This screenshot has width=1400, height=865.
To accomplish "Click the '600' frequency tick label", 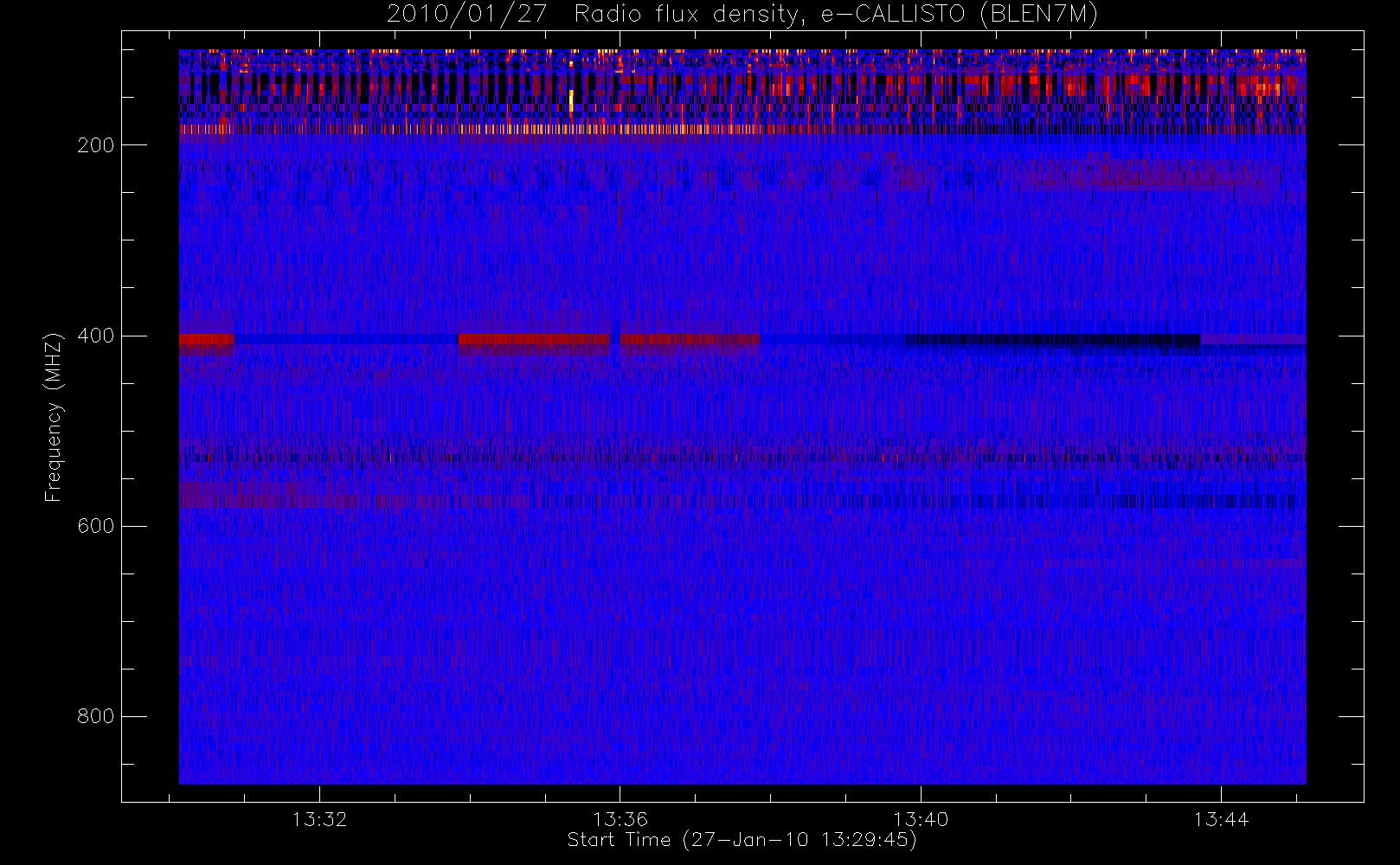I will click(x=95, y=526).
